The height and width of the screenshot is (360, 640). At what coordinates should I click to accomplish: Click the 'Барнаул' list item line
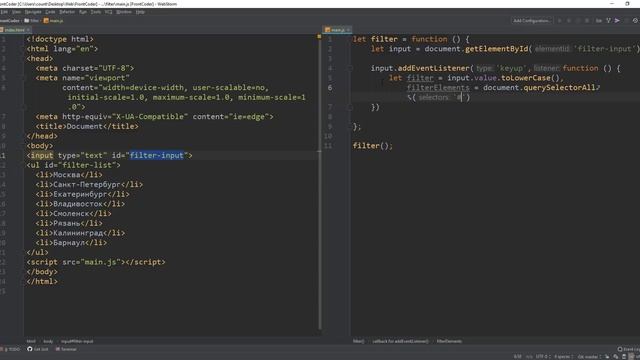71,243
